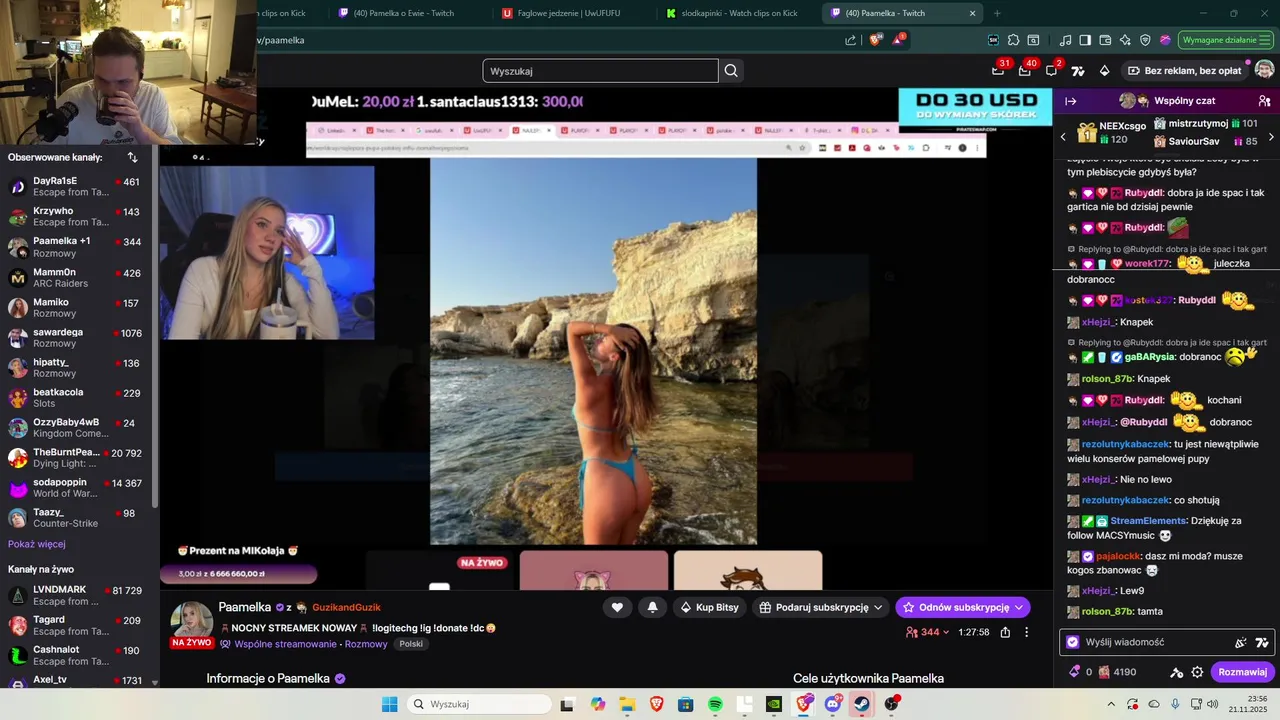Screen dimensions: 1280x720
Task: Click the Brave VPN shield icon
Action: tap(1145, 40)
